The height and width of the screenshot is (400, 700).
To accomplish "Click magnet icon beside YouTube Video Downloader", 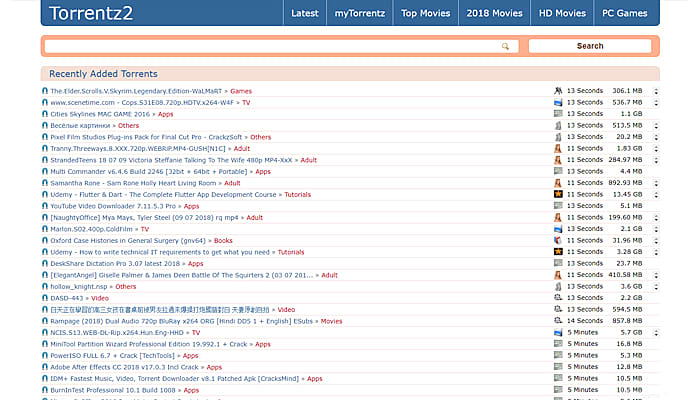I will pos(45,206).
